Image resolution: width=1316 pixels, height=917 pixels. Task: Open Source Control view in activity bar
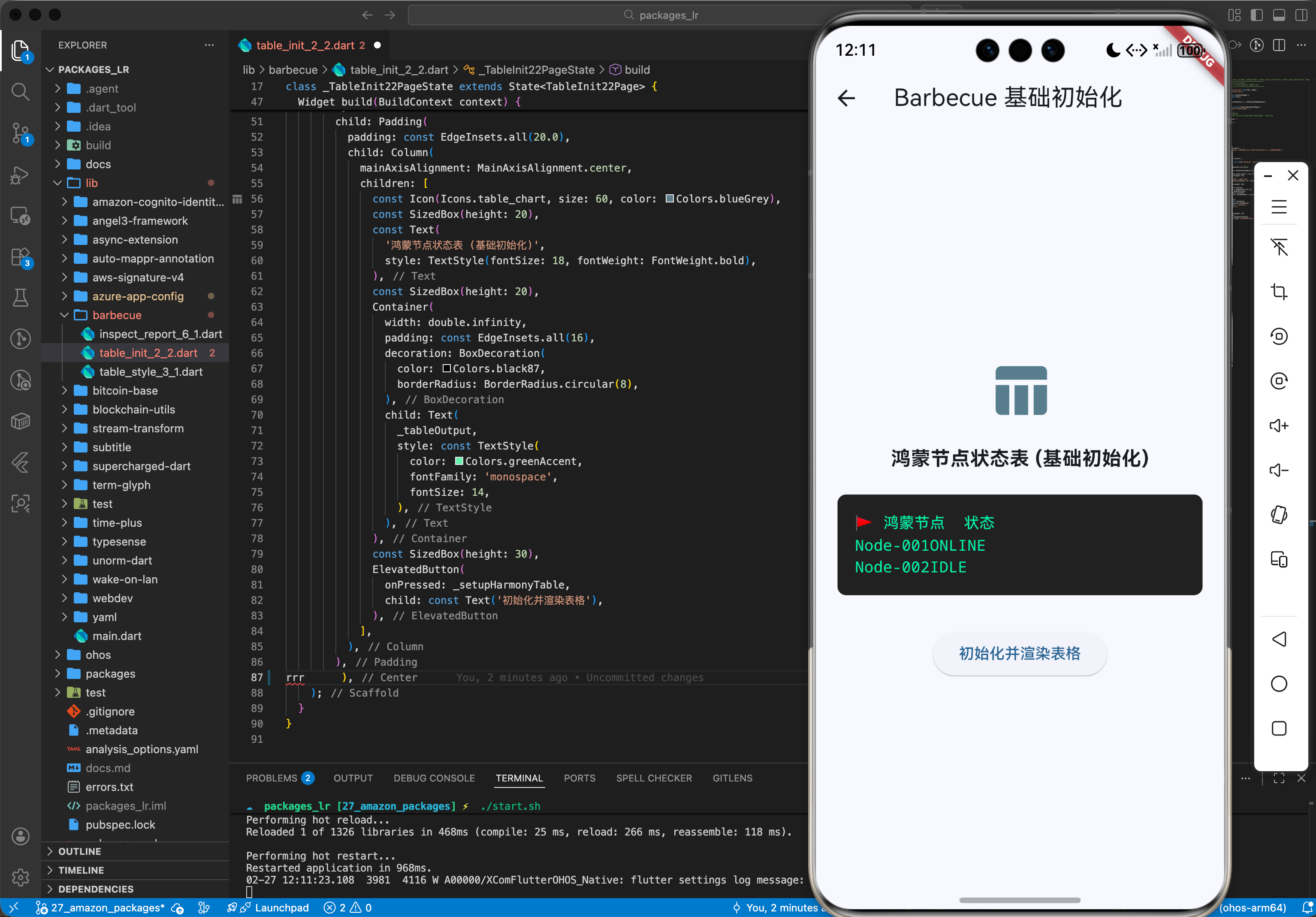pos(21,133)
